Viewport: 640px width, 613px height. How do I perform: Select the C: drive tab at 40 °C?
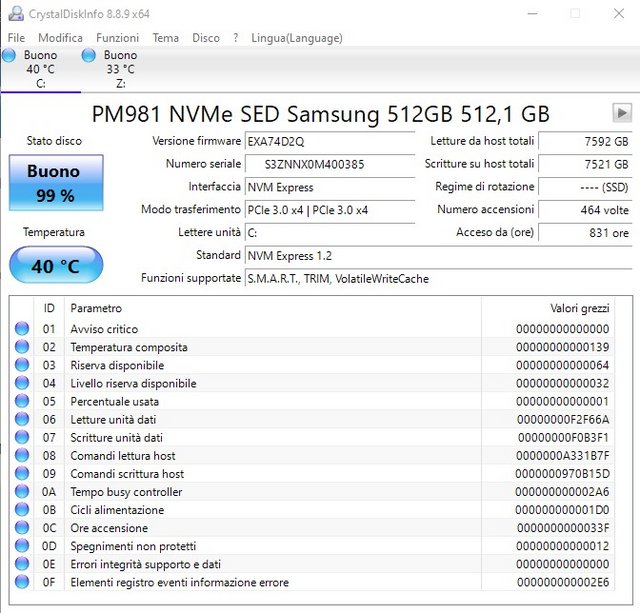click(40, 69)
